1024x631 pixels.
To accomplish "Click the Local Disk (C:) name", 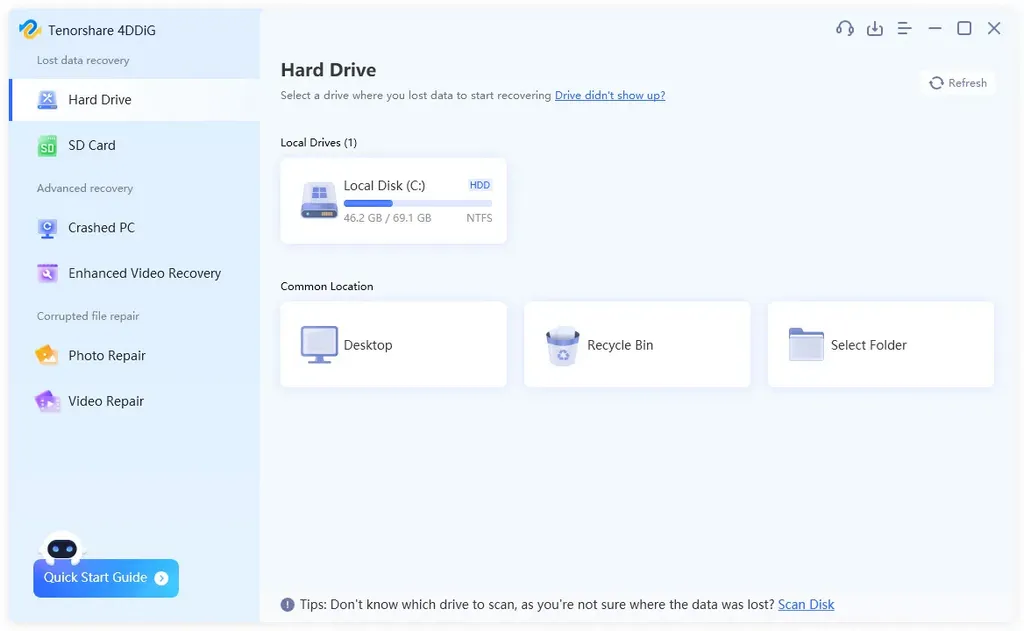I will click(x=385, y=186).
